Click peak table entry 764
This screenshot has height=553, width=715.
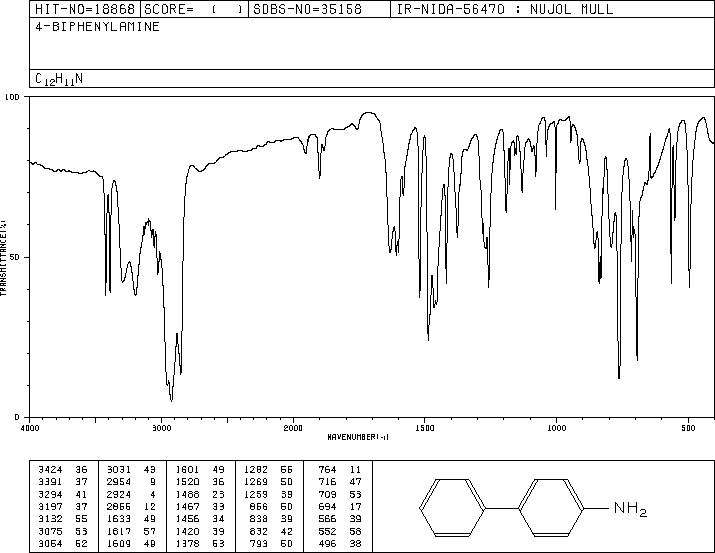[340, 469]
